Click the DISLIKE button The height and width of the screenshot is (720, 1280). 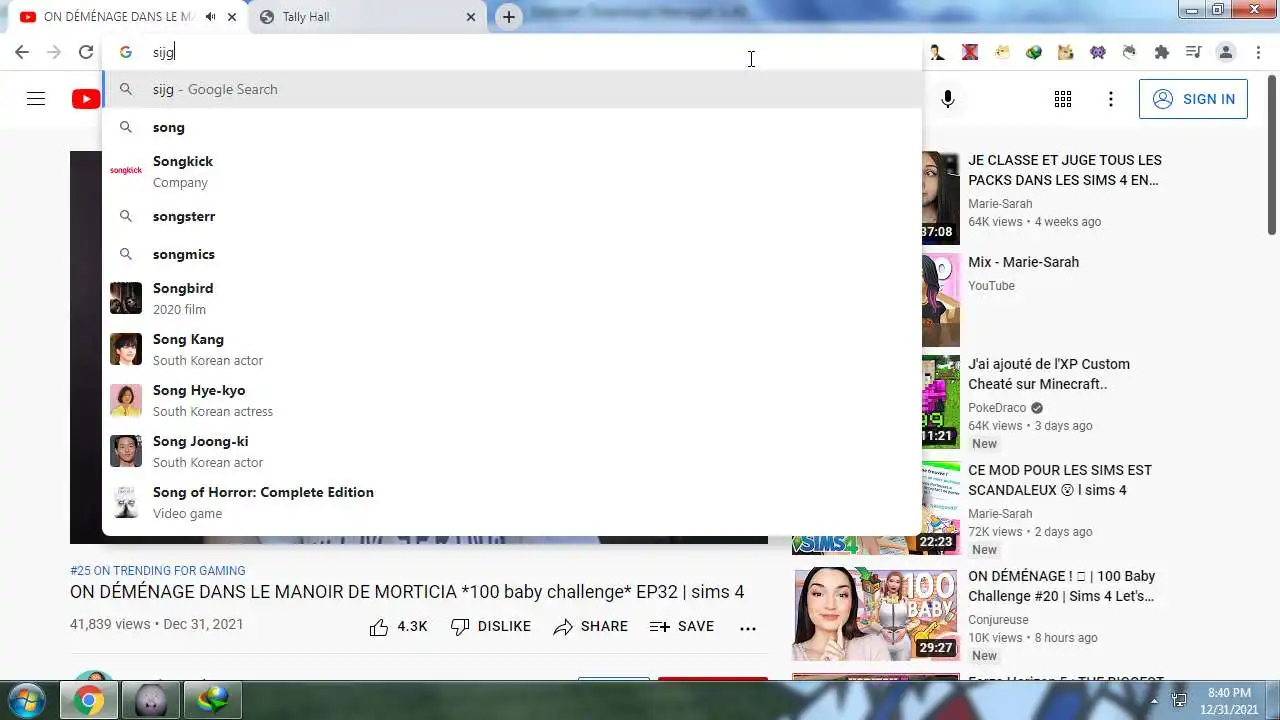[x=490, y=627]
